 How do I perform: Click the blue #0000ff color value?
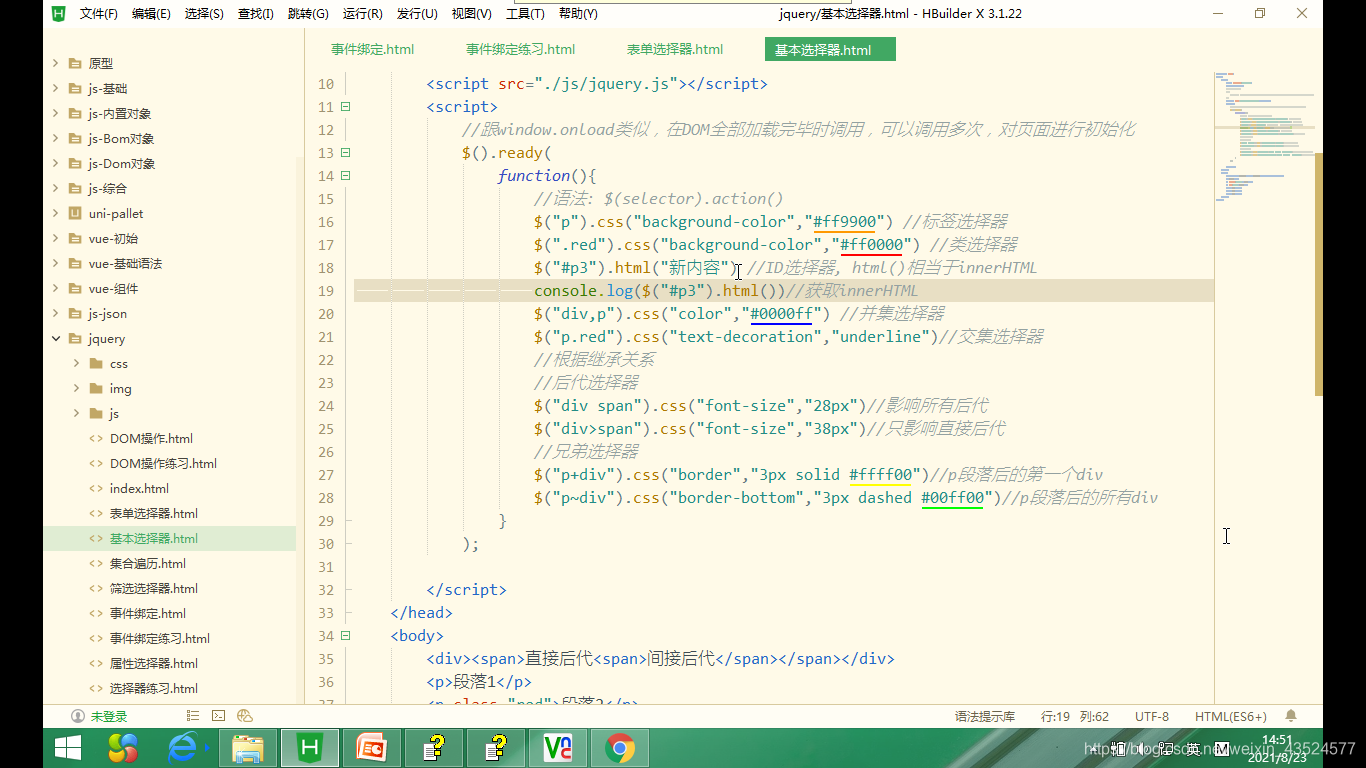782,314
